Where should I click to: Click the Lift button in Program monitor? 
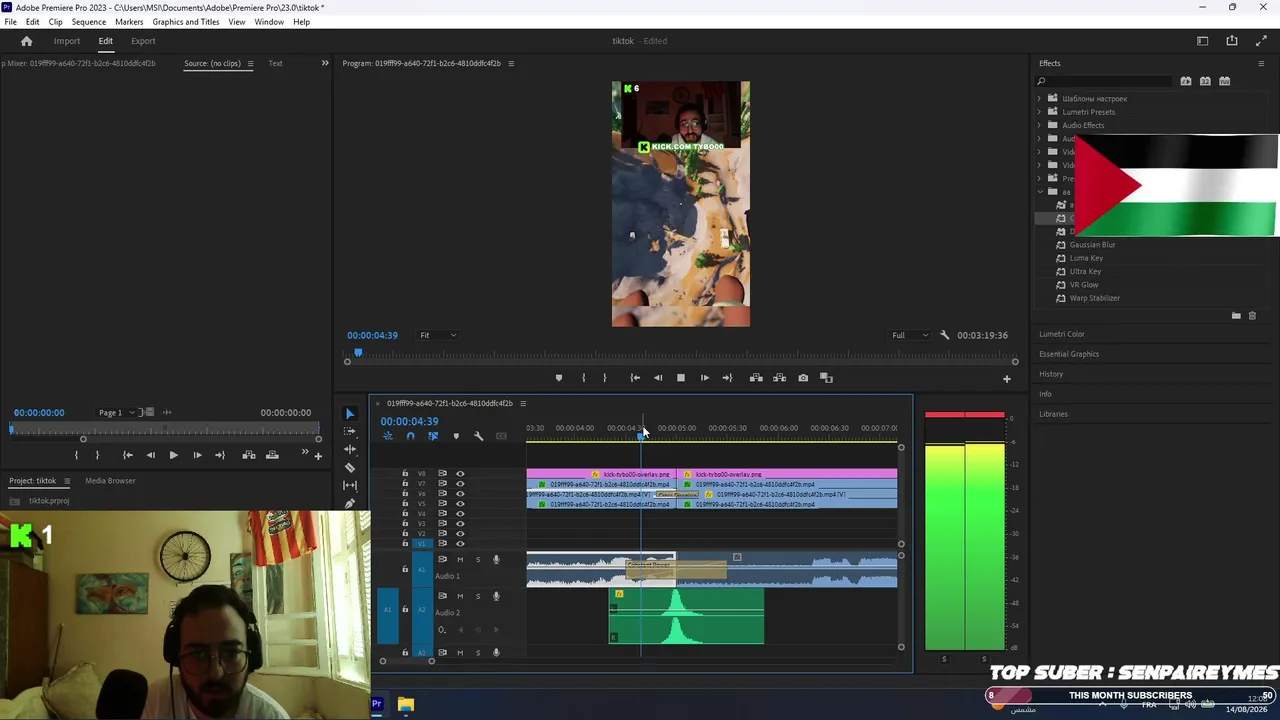[756, 378]
